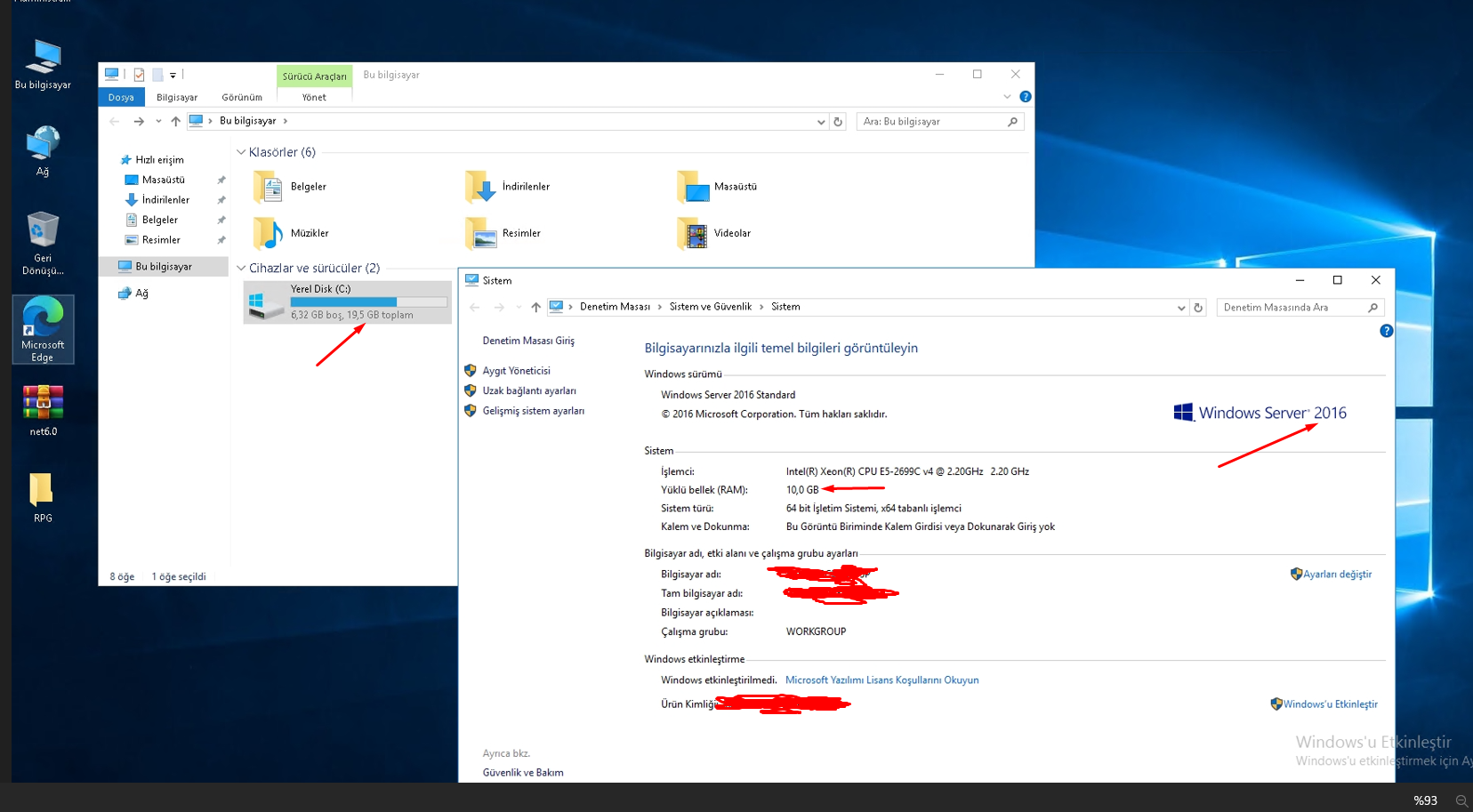This screenshot has height=812, width=1473.
Task: Click the Sistem window help icon
Action: [x=1386, y=331]
